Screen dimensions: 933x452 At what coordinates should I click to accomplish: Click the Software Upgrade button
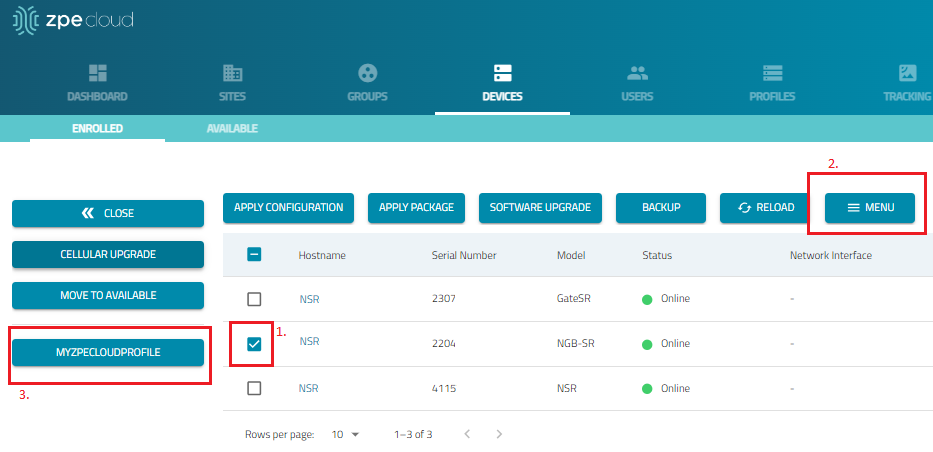pyautogui.click(x=540, y=208)
